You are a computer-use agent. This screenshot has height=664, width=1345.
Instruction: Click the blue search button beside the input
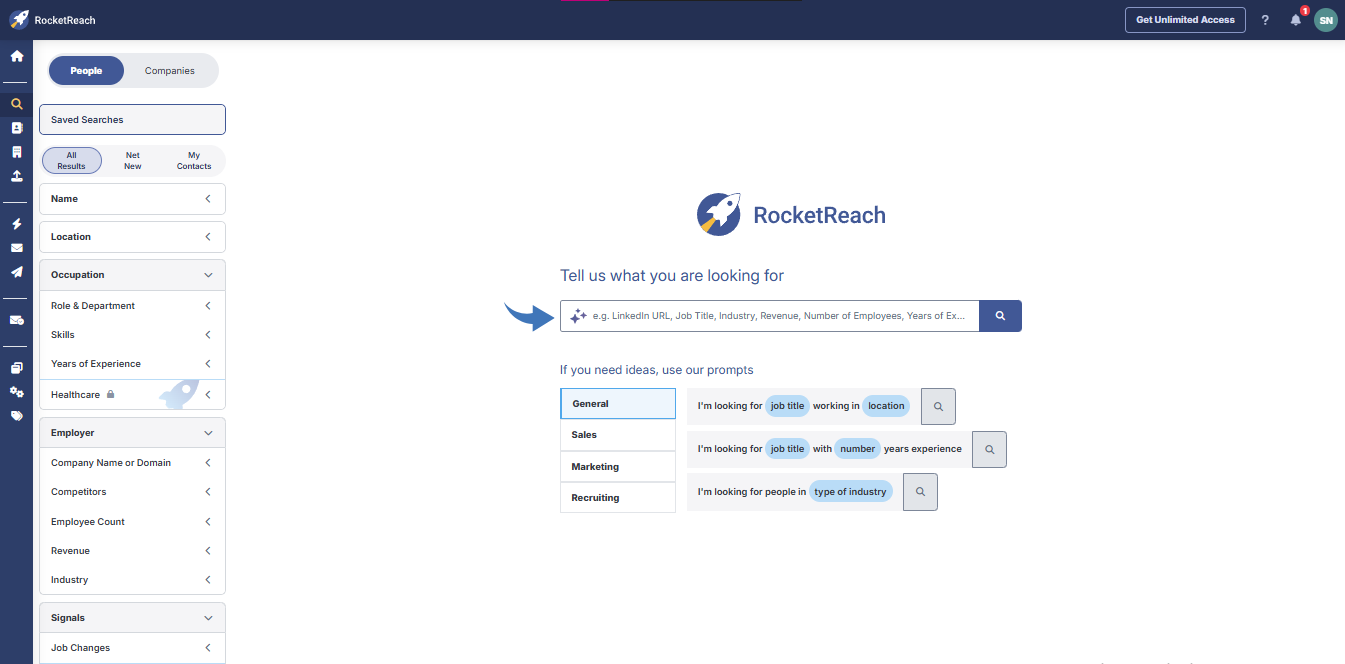pyautogui.click(x=1000, y=316)
